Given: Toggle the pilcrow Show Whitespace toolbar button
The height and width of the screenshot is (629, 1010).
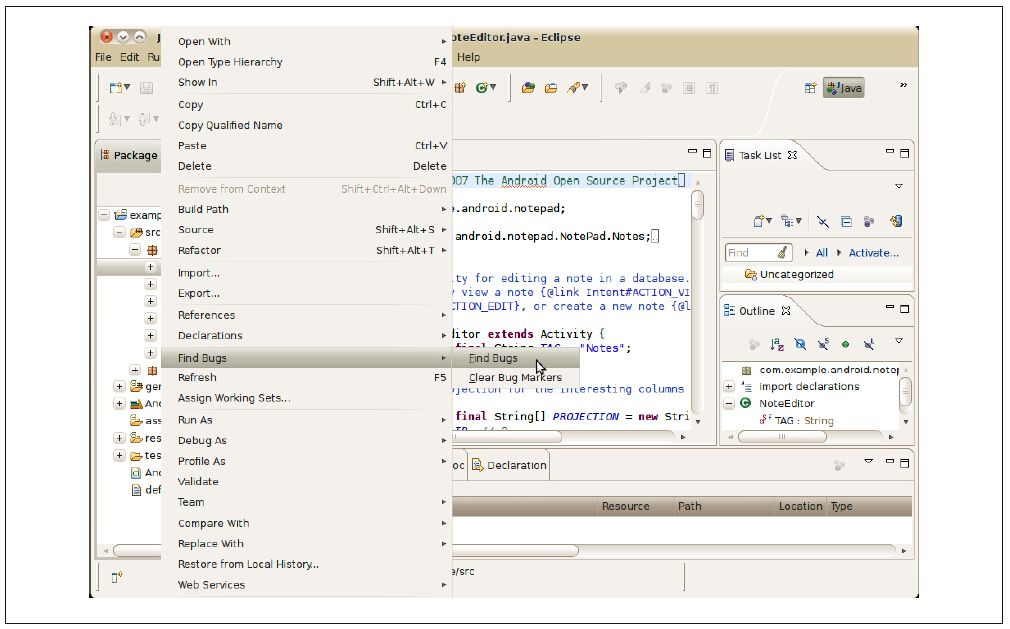Looking at the screenshot, I should (712, 88).
